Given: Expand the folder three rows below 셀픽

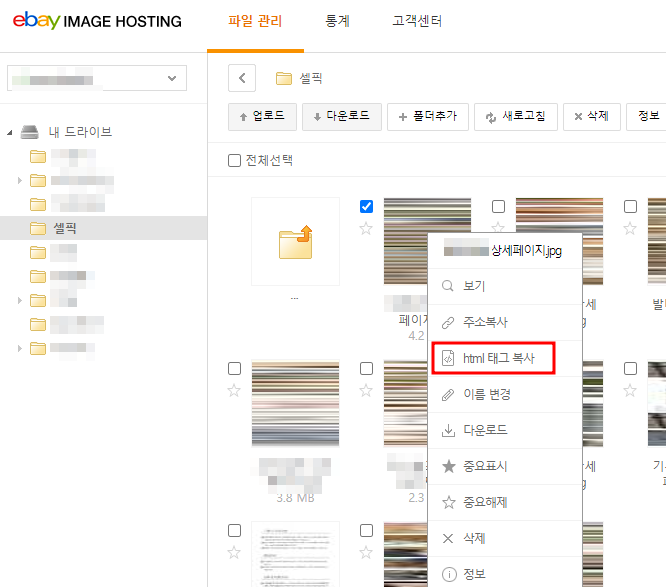Looking at the screenshot, I should (20, 301).
